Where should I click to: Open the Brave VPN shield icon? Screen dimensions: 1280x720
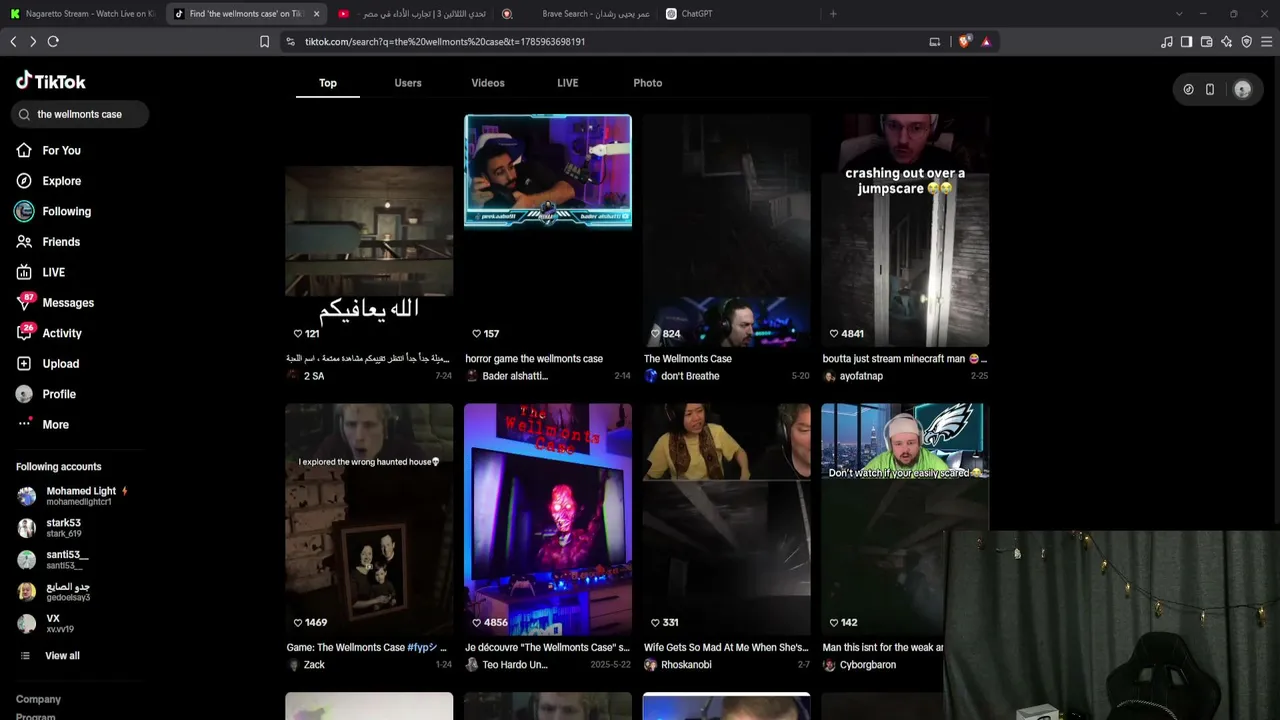1246,42
